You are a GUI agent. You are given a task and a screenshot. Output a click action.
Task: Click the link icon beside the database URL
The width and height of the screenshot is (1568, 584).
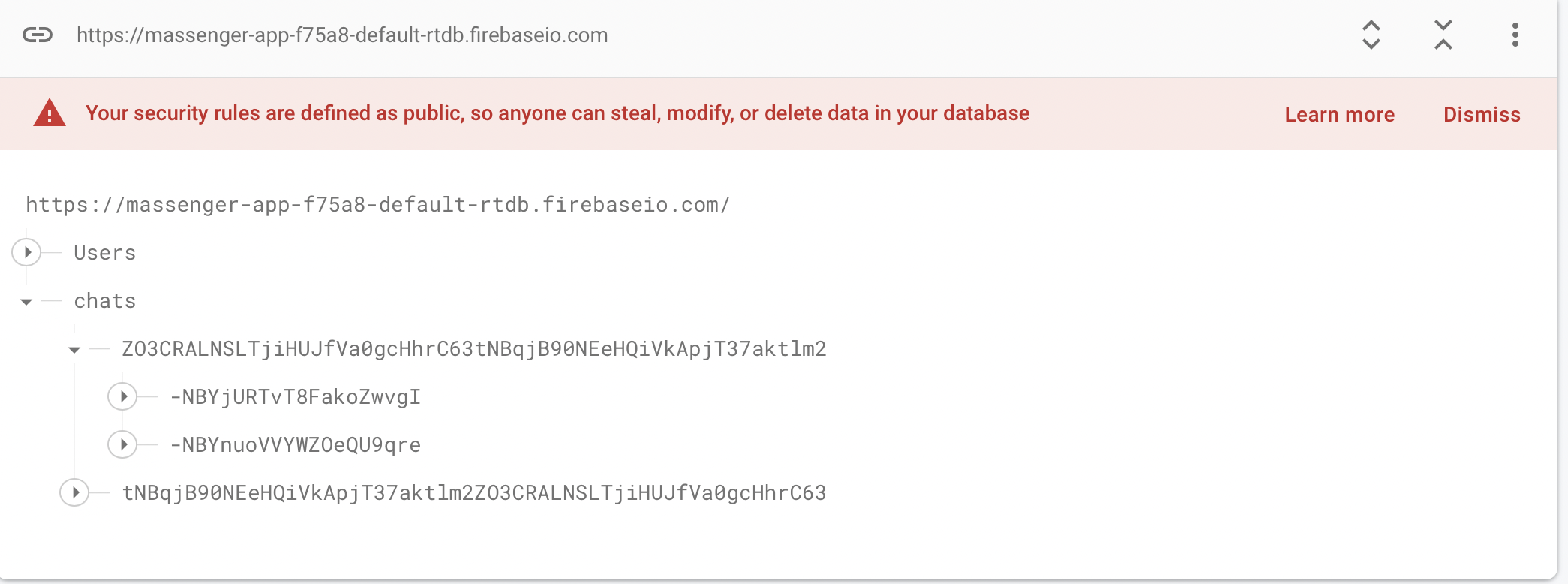[38, 34]
